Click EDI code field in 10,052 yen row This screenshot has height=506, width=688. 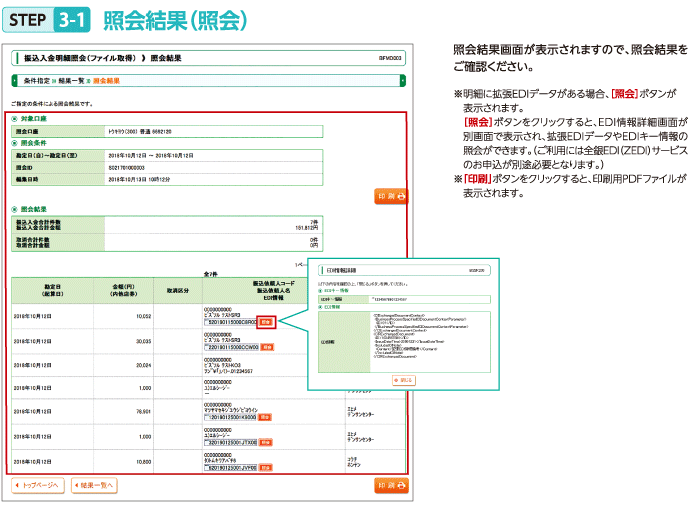point(231,322)
